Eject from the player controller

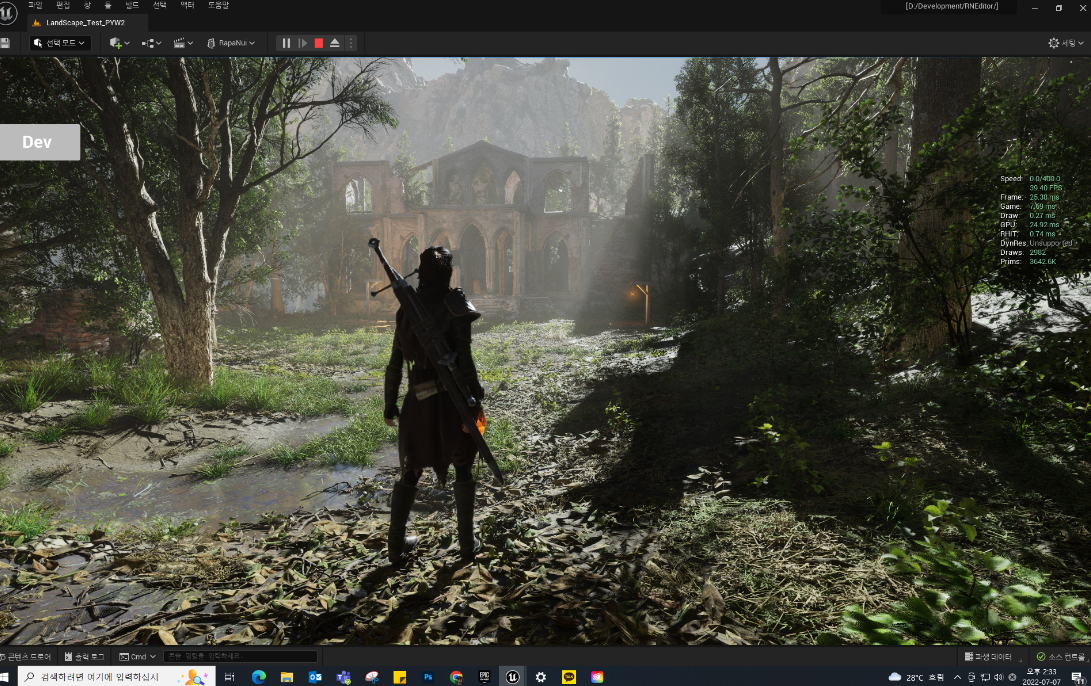tap(335, 43)
